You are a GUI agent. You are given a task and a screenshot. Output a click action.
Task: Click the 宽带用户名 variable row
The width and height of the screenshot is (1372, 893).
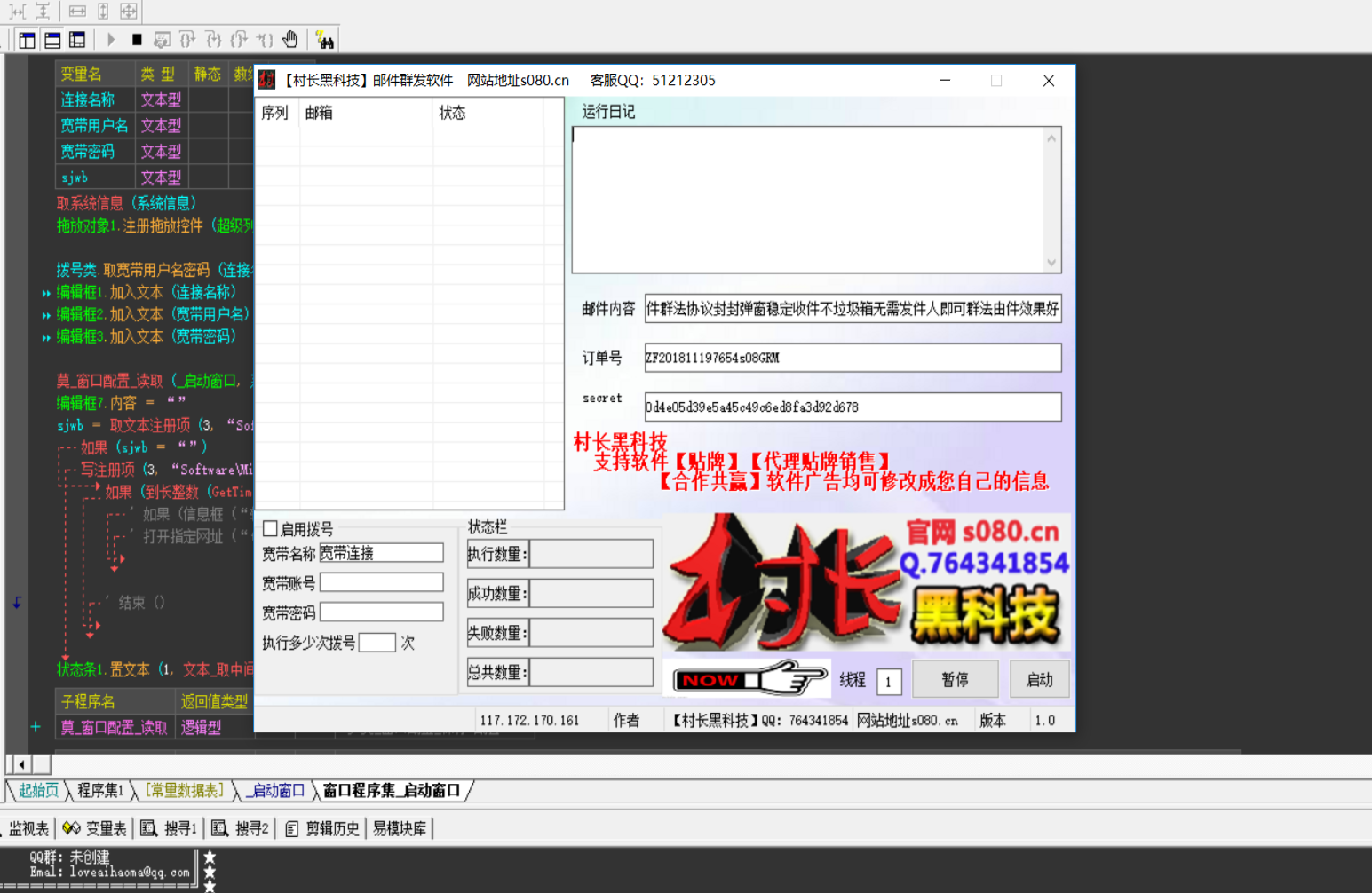click(155, 125)
